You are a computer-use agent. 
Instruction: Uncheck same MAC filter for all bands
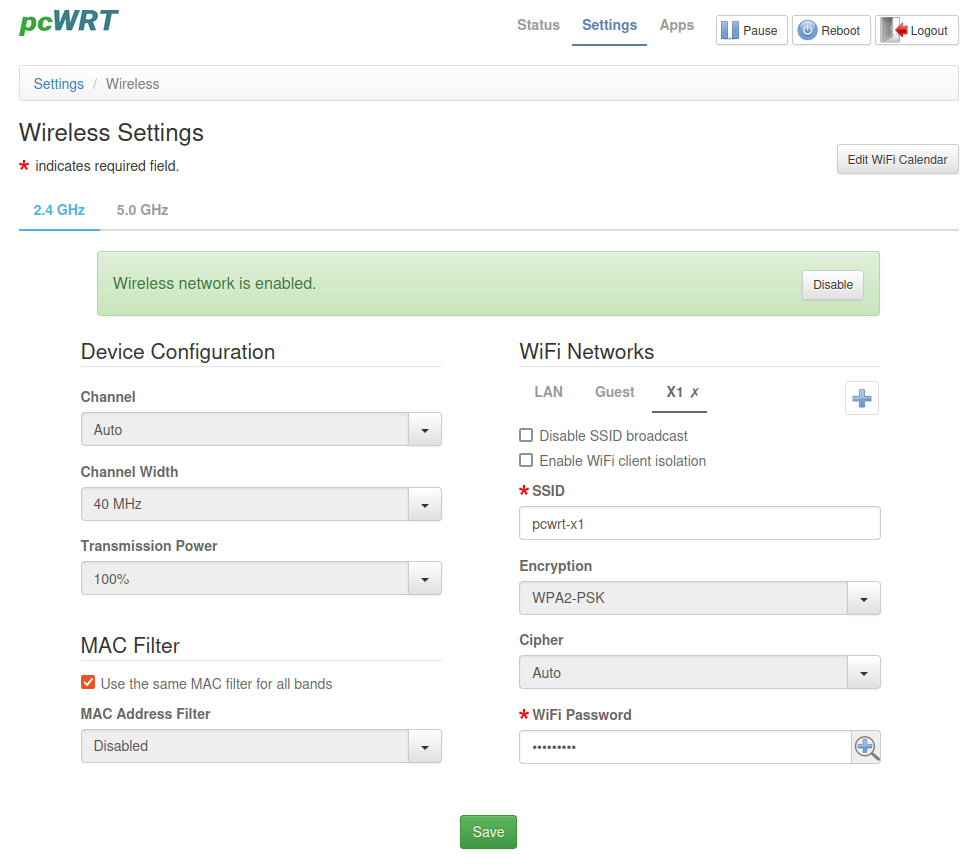click(88, 684)
